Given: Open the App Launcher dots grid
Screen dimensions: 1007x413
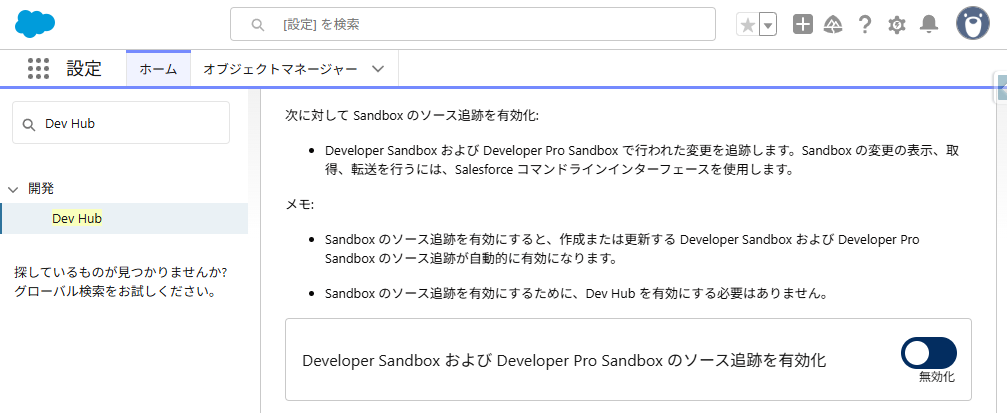Looking at the screenshot, I should [x=39, y=68].
